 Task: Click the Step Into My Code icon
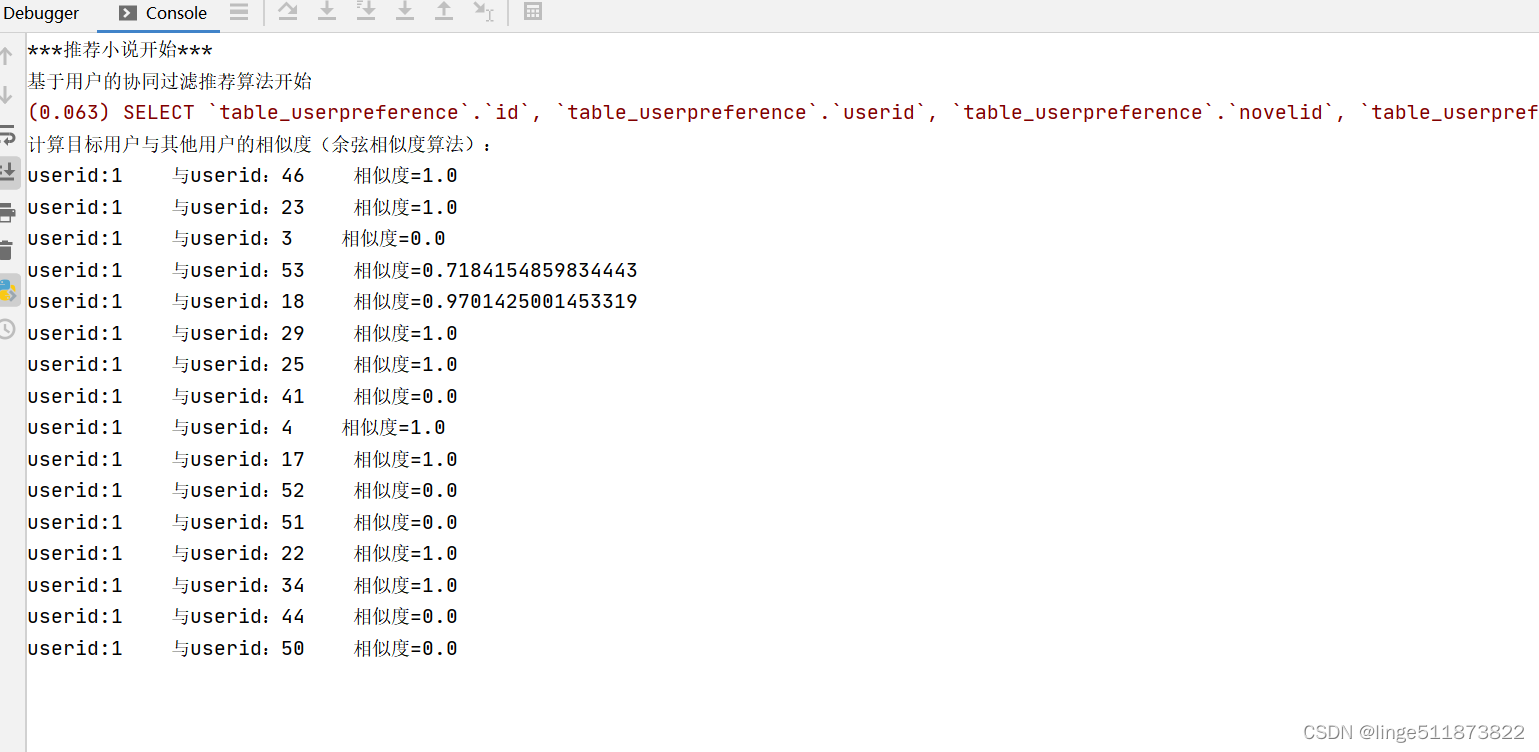(x=366, y=12)
